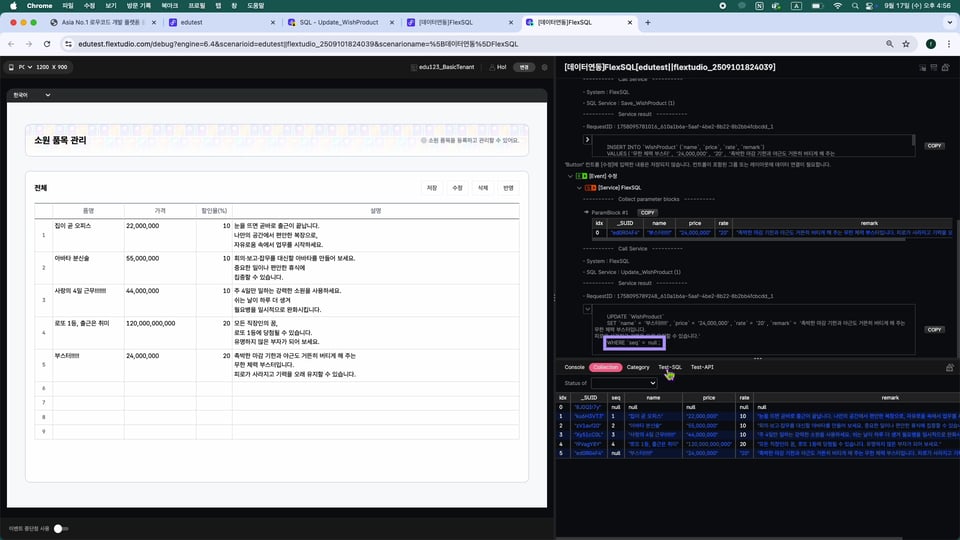Switch to the Category tab

[638, 367]
